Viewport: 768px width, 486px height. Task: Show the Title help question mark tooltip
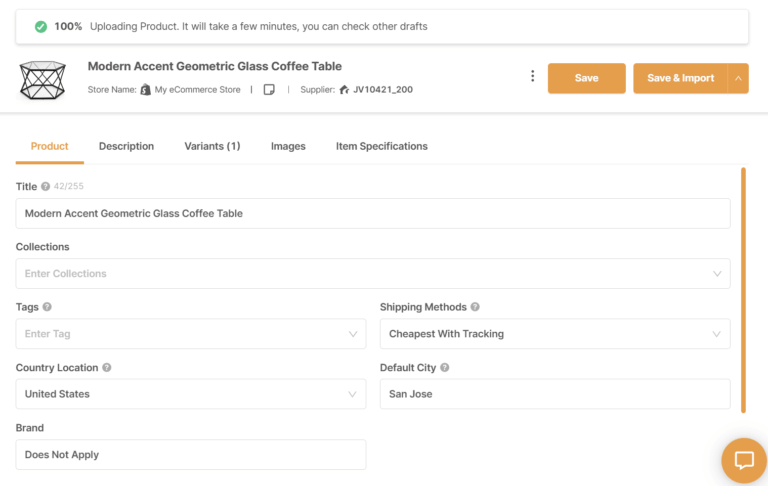point(46,186)
